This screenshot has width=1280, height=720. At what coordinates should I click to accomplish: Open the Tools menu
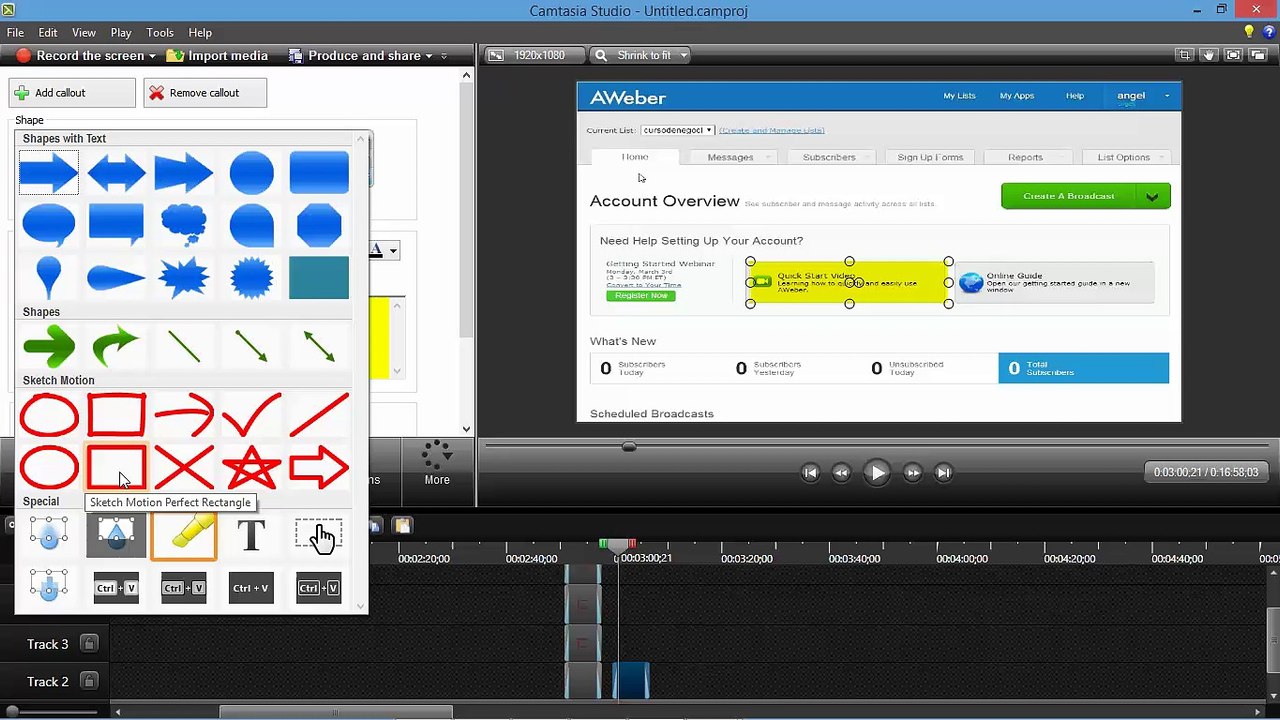(x=160, y=33)
